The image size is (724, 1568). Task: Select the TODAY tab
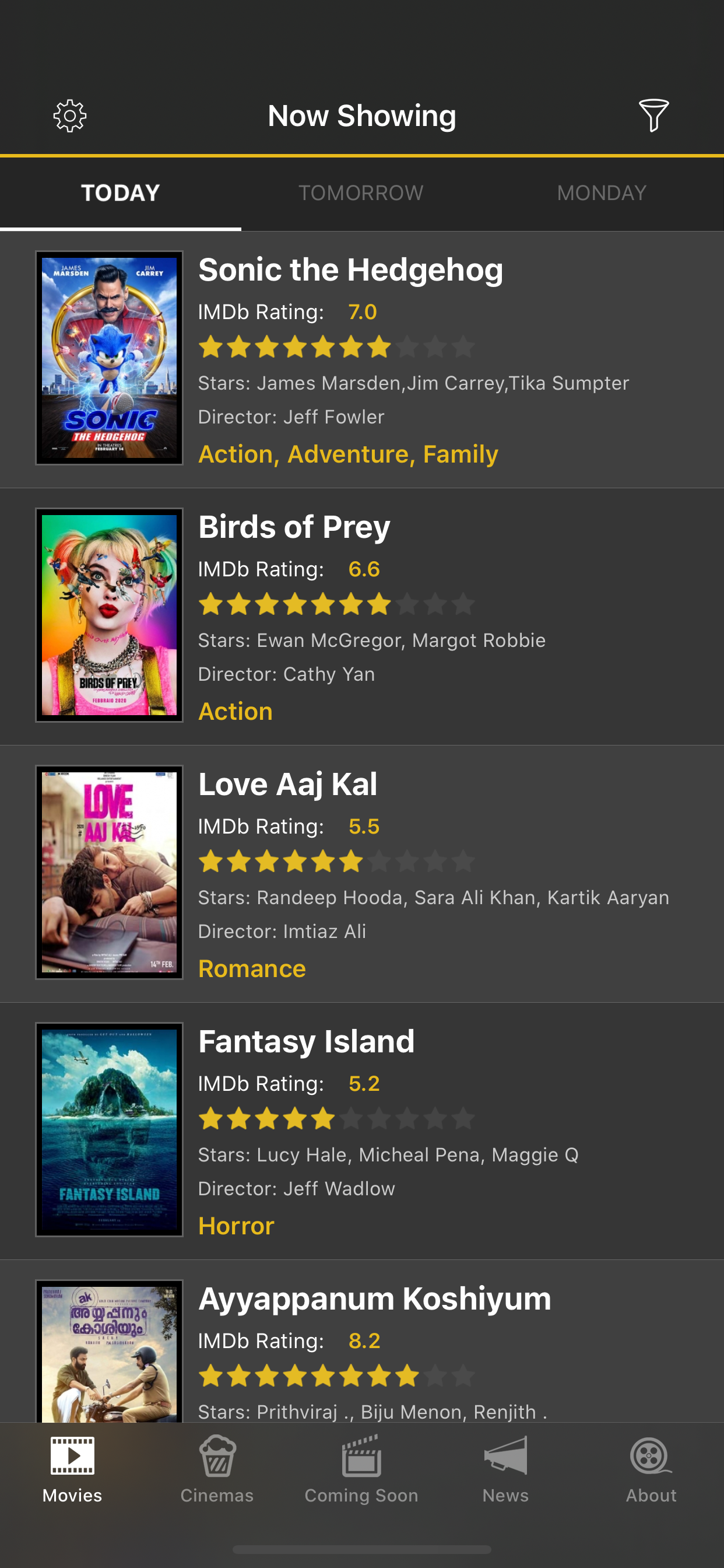click(x=121, y=192)
